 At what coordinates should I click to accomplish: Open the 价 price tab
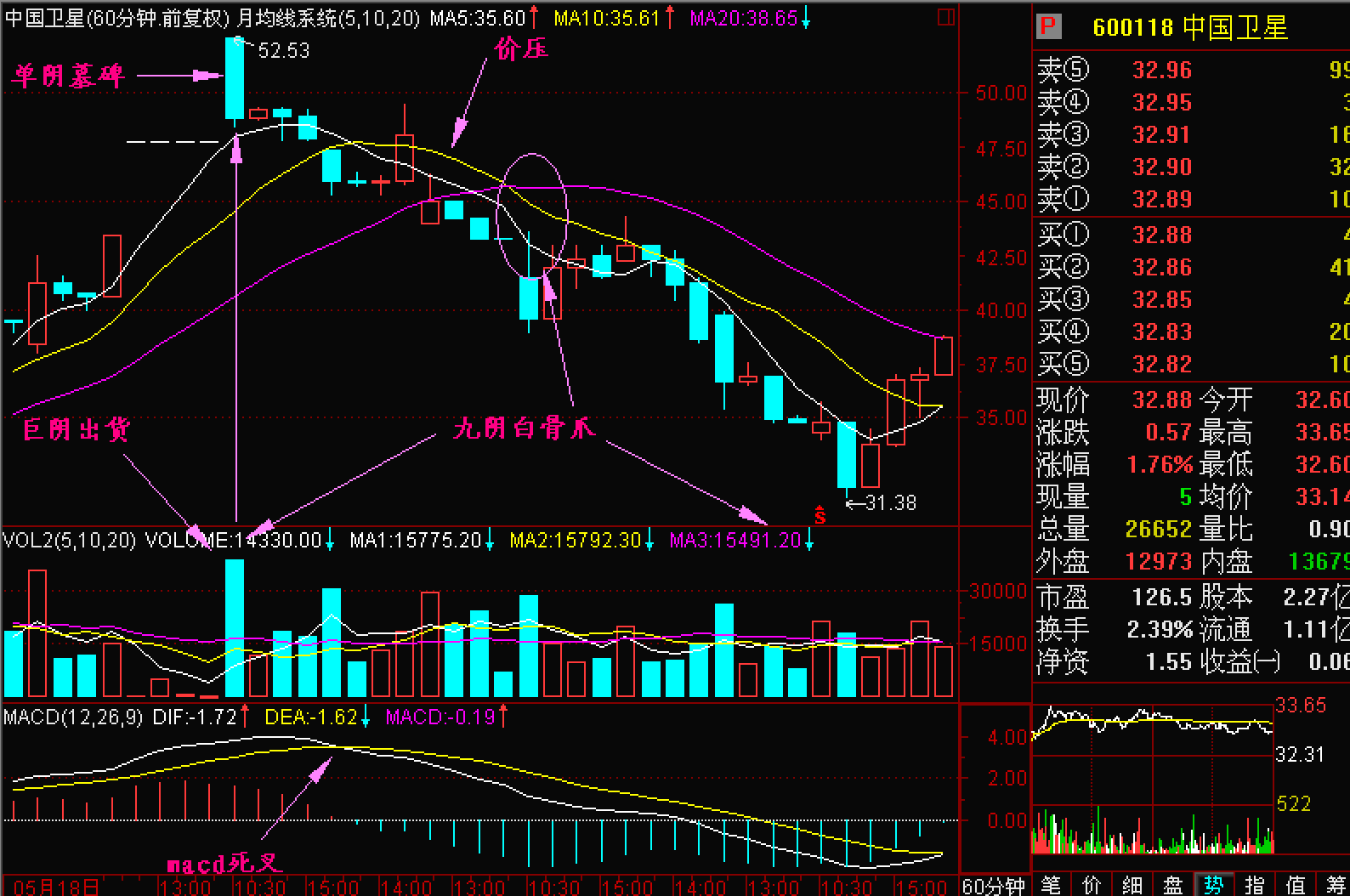coord(1092,885)
